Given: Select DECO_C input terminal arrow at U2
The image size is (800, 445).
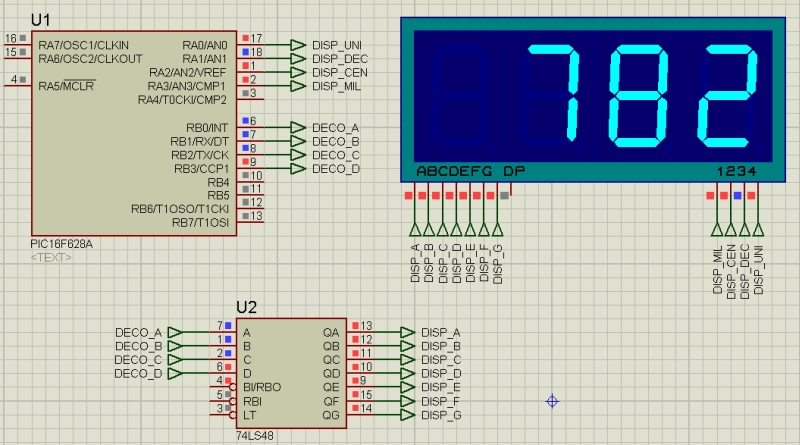Looking at the screenshot, I should 175,360.
